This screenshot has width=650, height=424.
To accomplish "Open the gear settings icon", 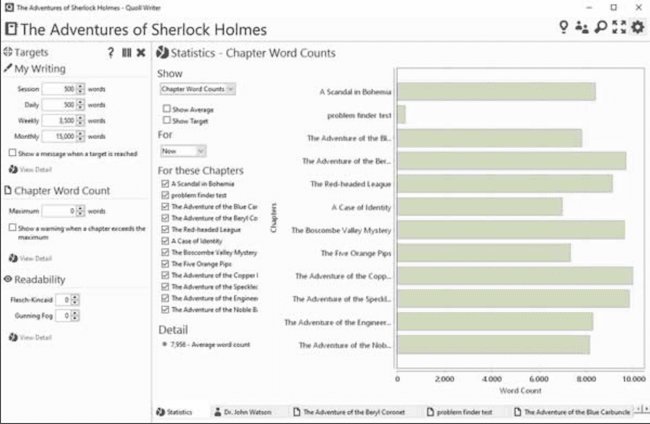I will tap(637, 28).
